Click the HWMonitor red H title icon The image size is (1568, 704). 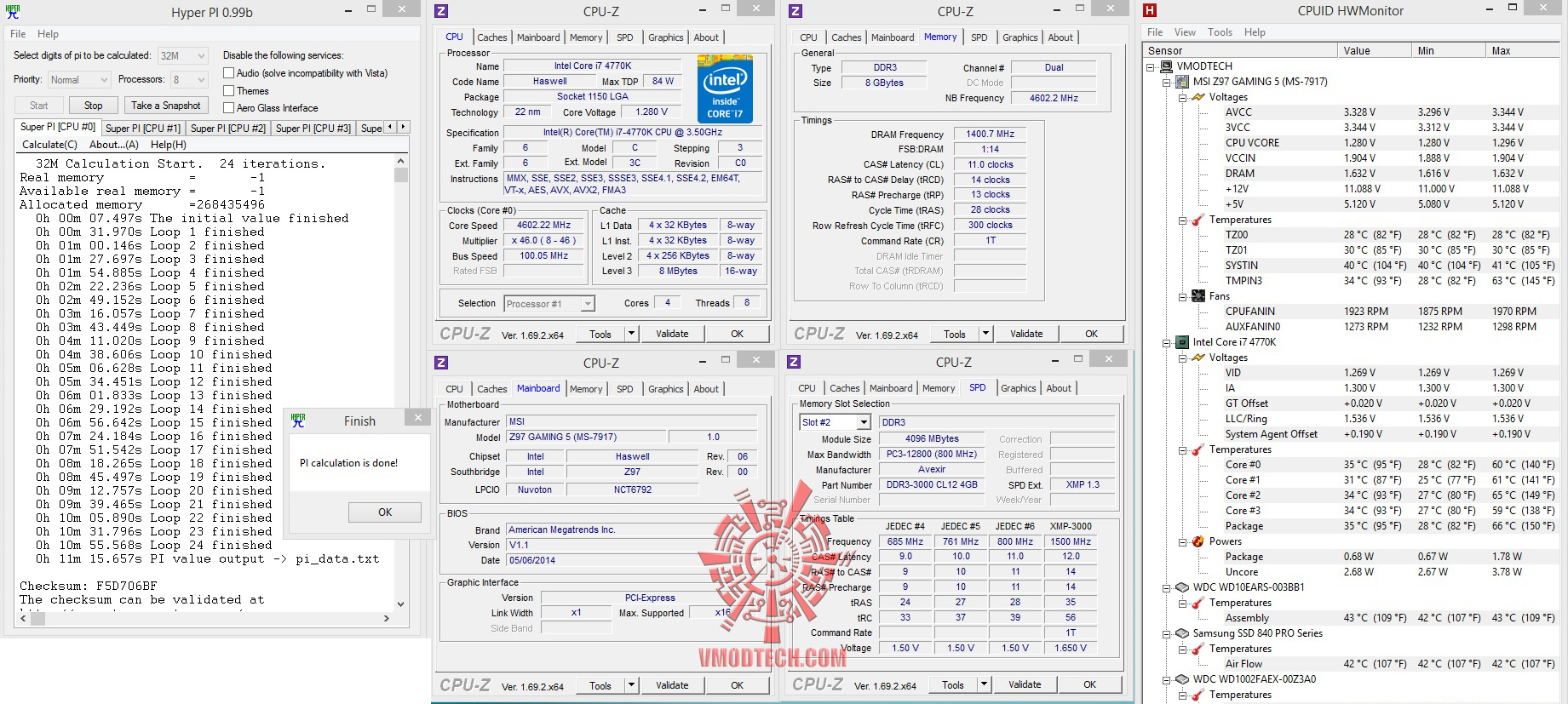pos(1150,11)
